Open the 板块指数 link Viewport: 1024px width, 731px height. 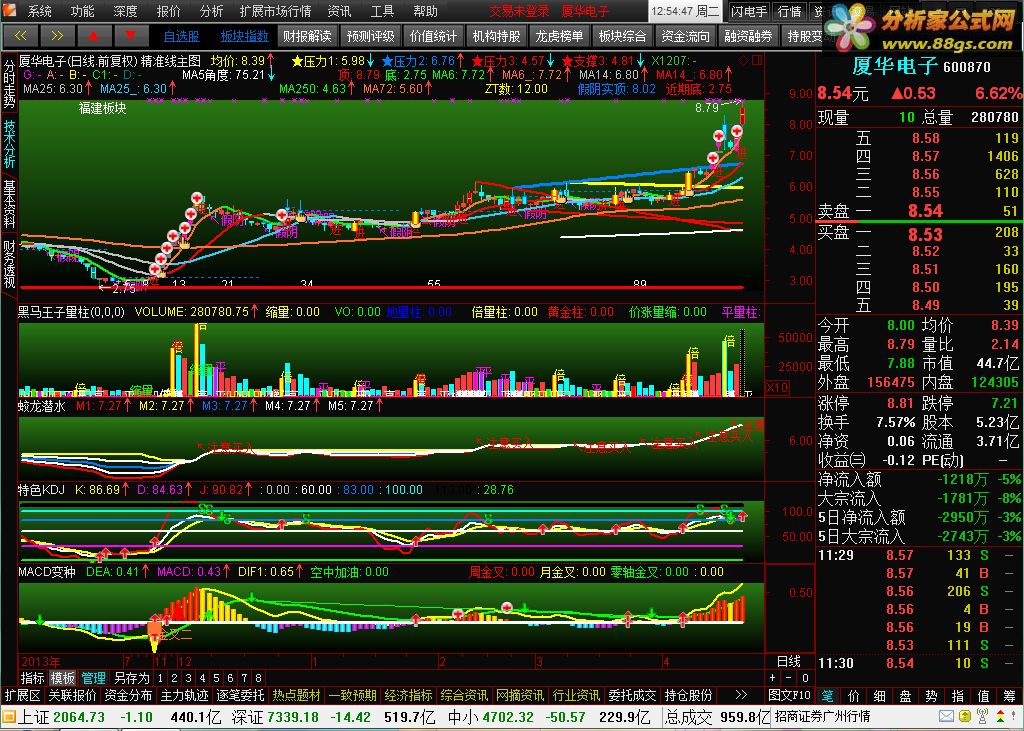click(244, 37)
